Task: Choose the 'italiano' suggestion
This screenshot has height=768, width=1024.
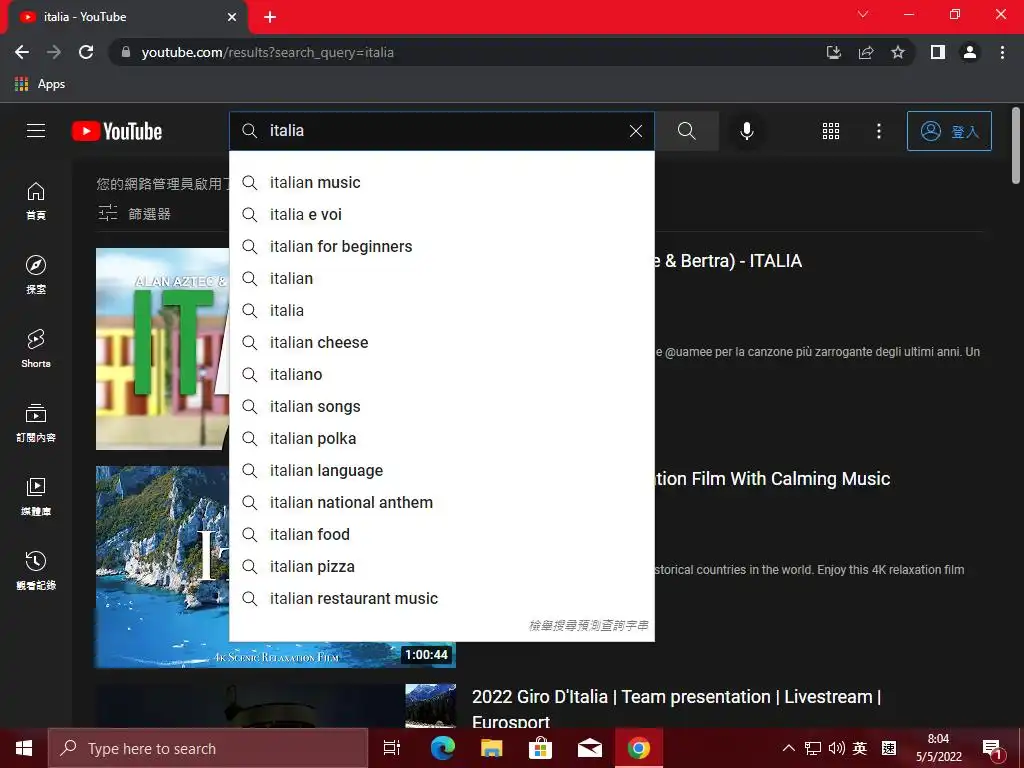Action: point(441,374)
